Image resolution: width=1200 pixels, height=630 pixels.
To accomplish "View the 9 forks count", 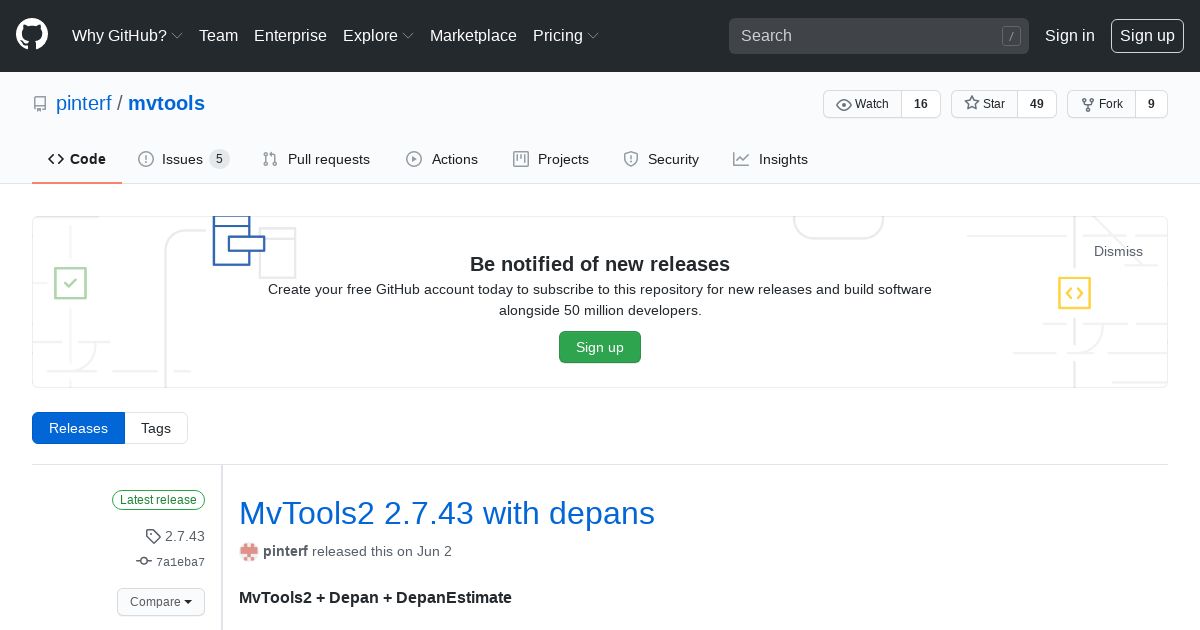I will click(x=1152, y=104).
